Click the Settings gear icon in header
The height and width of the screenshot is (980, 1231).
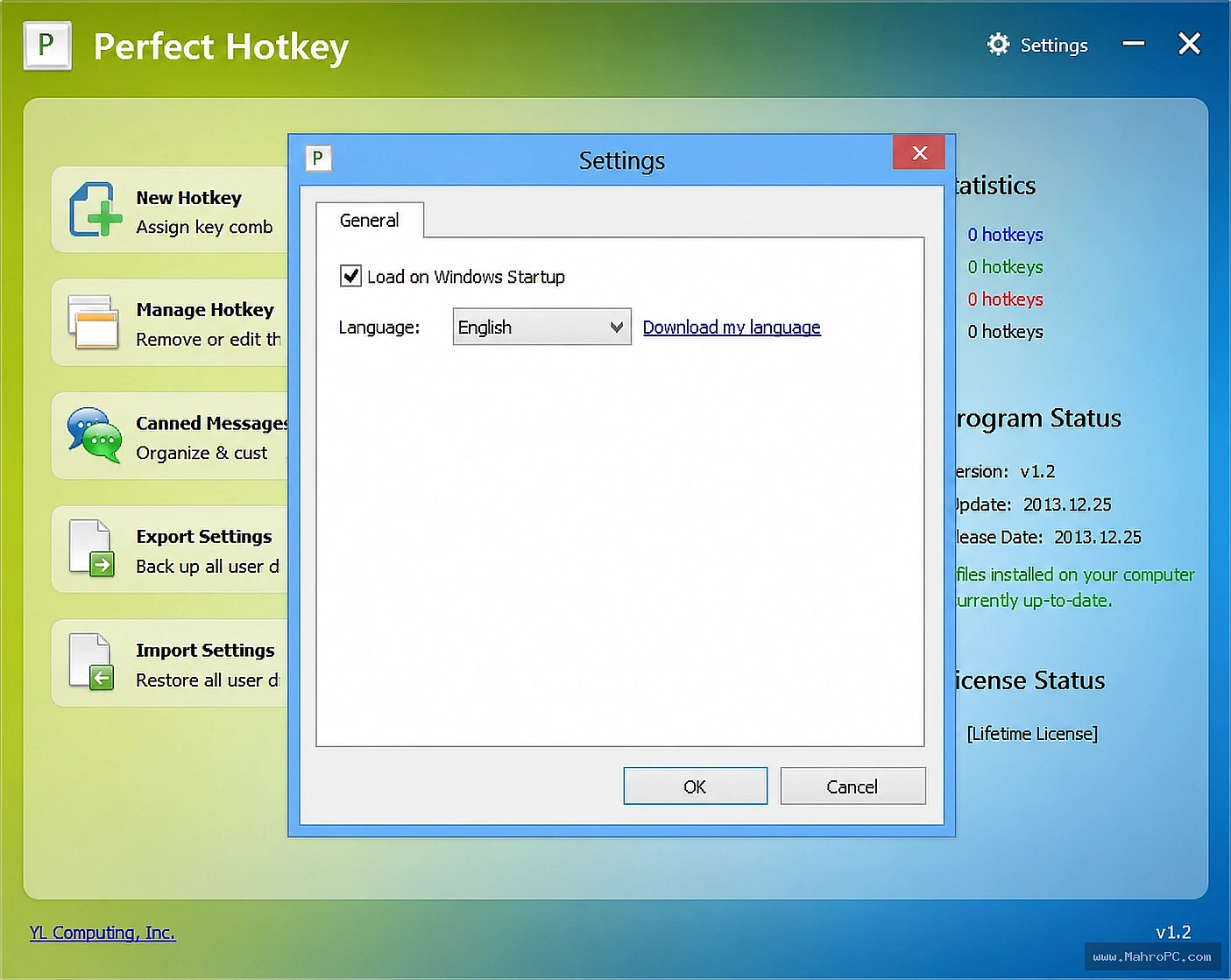(x=998, y=45)
